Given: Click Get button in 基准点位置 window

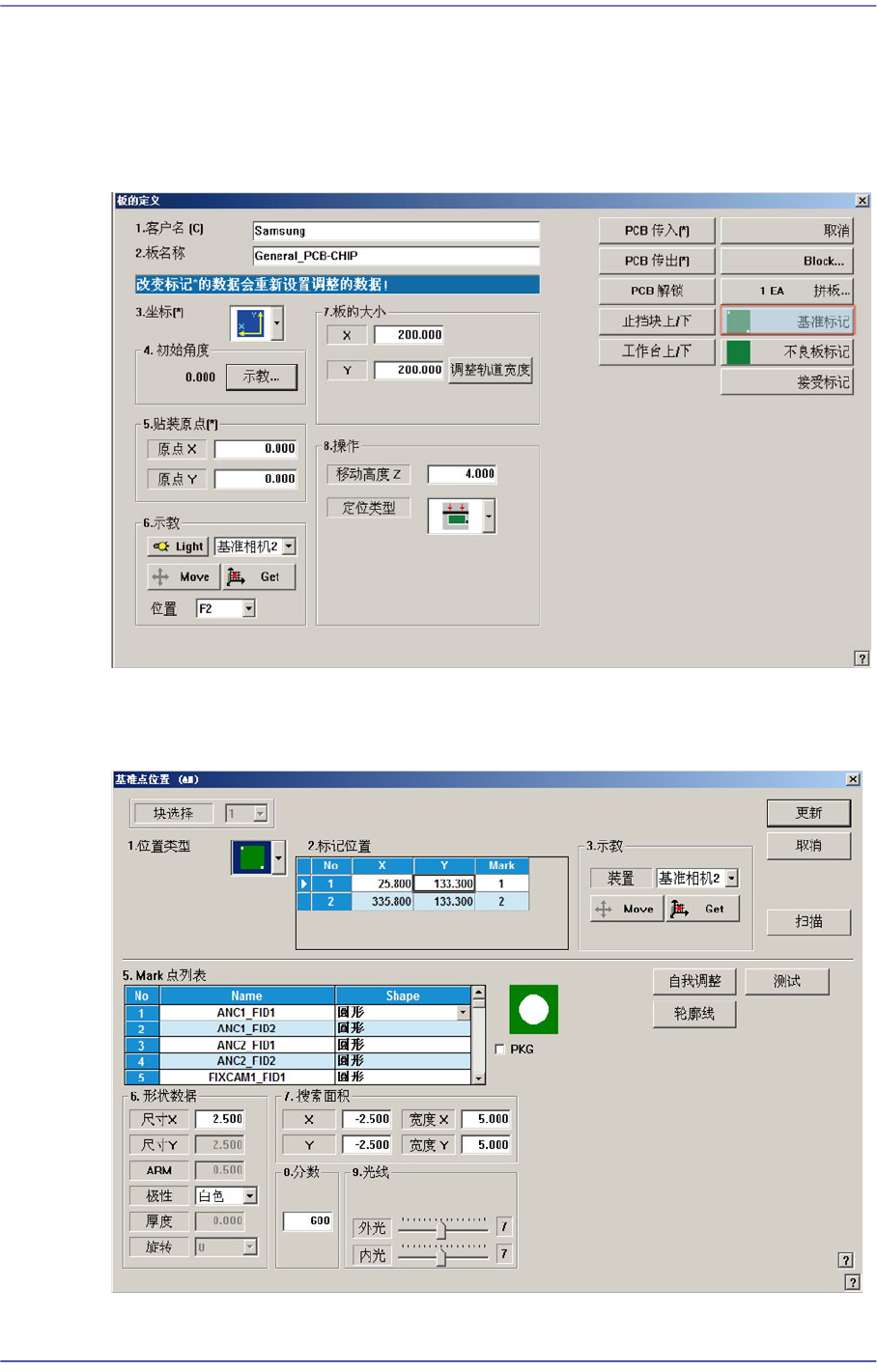Looking at the screenshot, I should pyautogui.click(x=703, y=909).
